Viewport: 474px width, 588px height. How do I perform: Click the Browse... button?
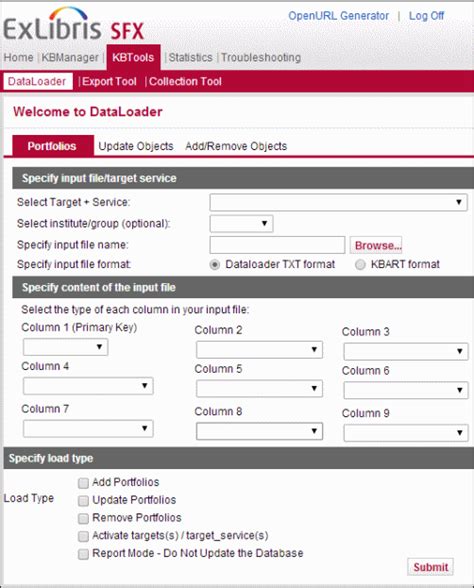point(376,245)
